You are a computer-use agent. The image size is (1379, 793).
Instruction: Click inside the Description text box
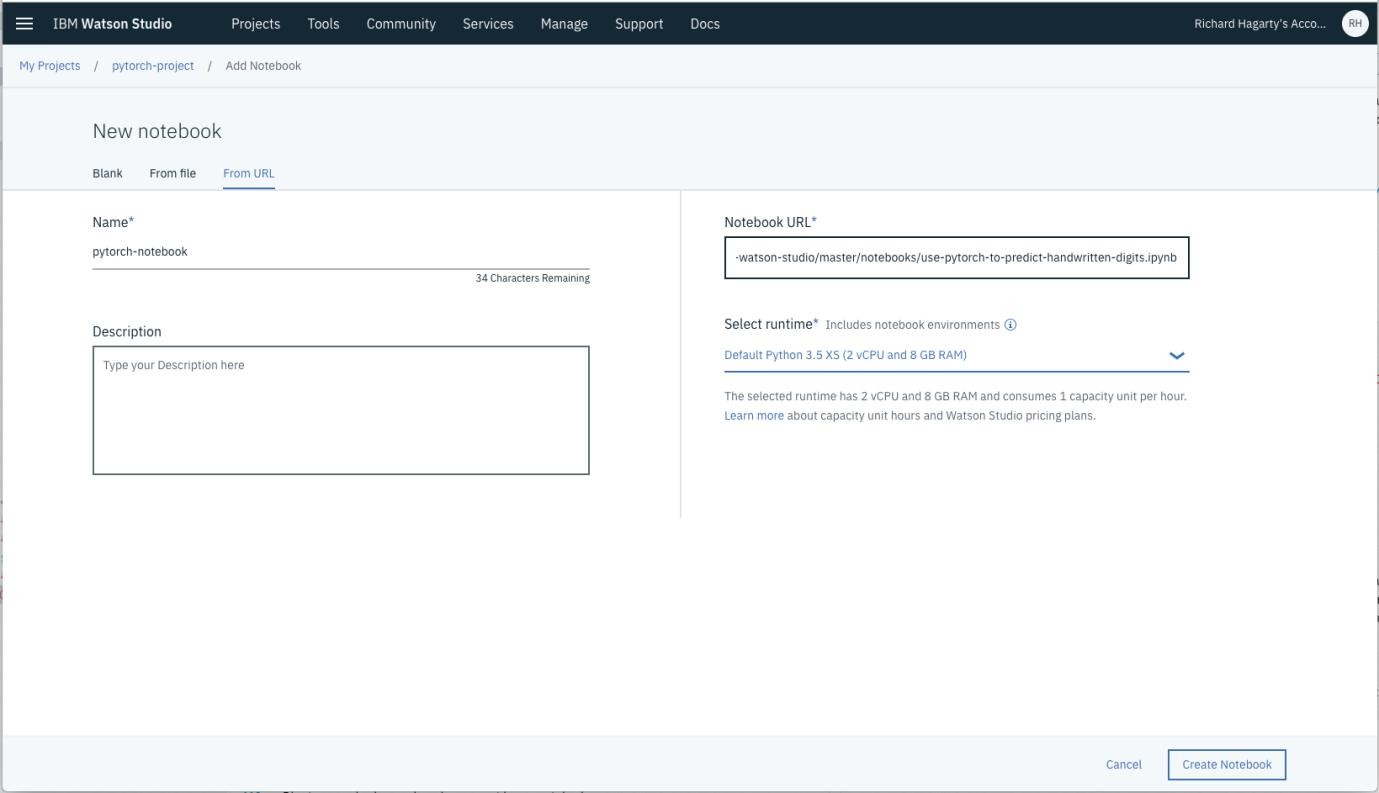click(340, 408)
